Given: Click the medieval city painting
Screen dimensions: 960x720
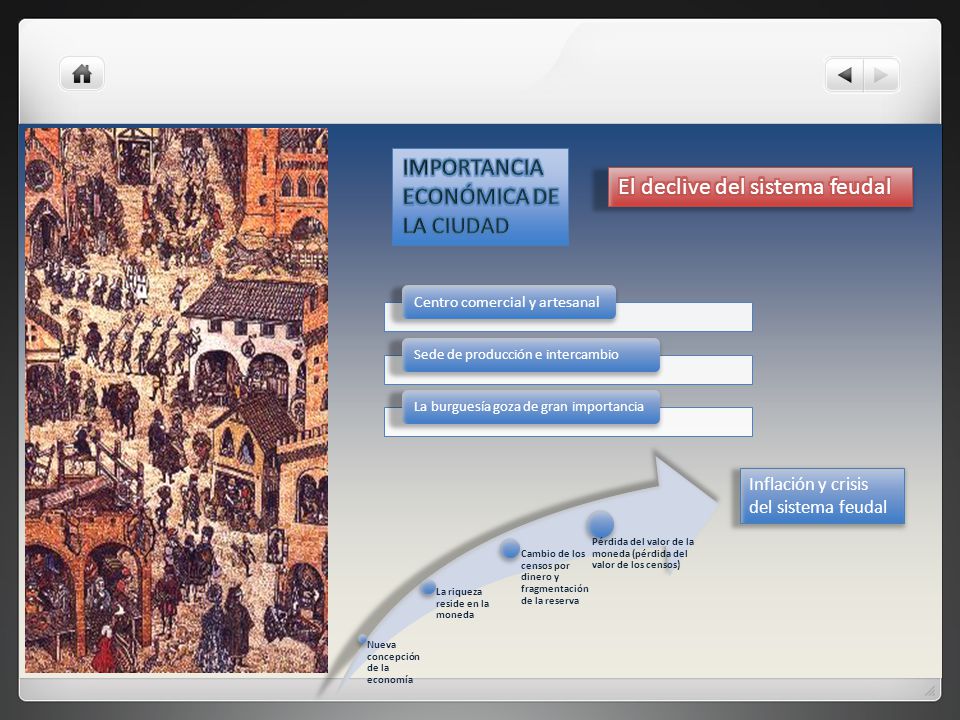Looking at the screenshot, I should pyautogui.click(x=176, y=400).
